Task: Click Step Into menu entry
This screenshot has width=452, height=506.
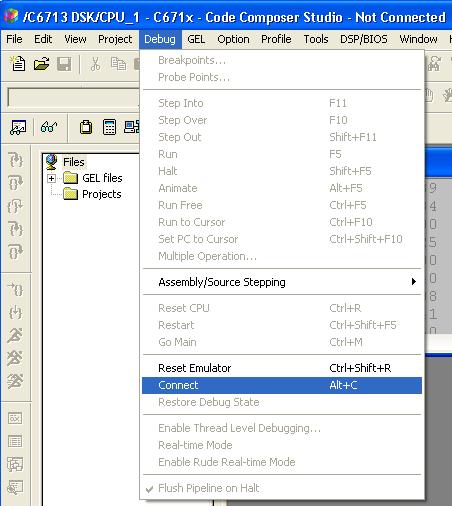Action: pyautogui.click(x=282, y=103)
